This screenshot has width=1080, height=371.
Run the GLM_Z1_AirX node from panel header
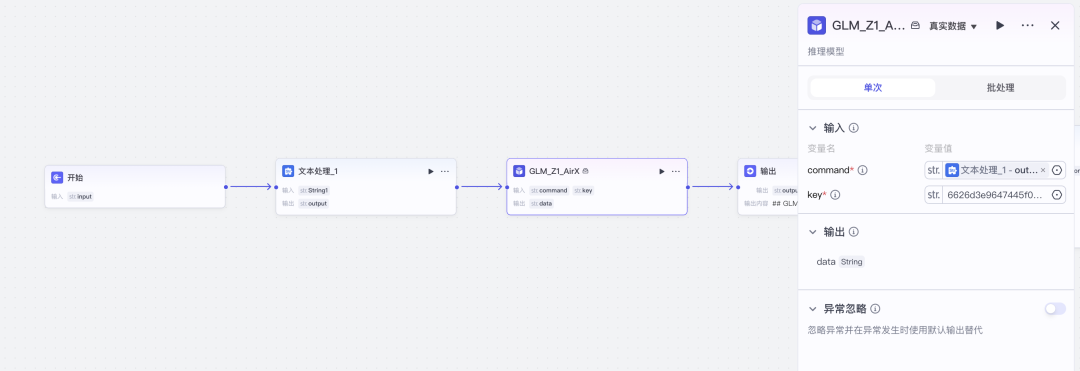pos(1000,25)
